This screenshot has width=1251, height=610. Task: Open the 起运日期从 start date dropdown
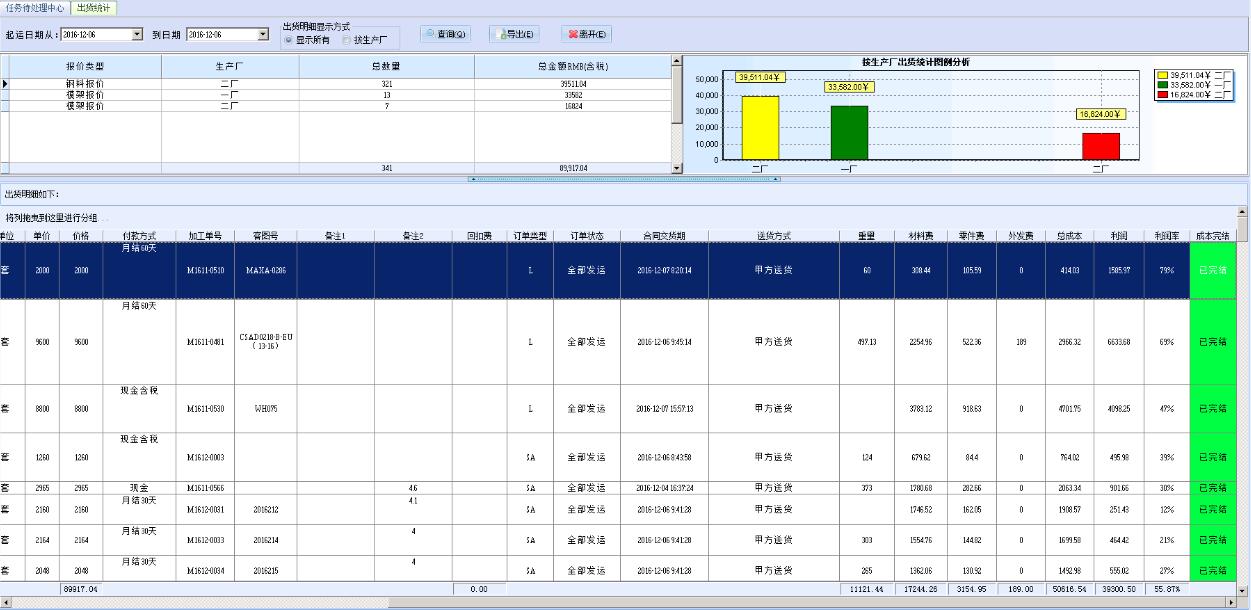coord(137,34)
